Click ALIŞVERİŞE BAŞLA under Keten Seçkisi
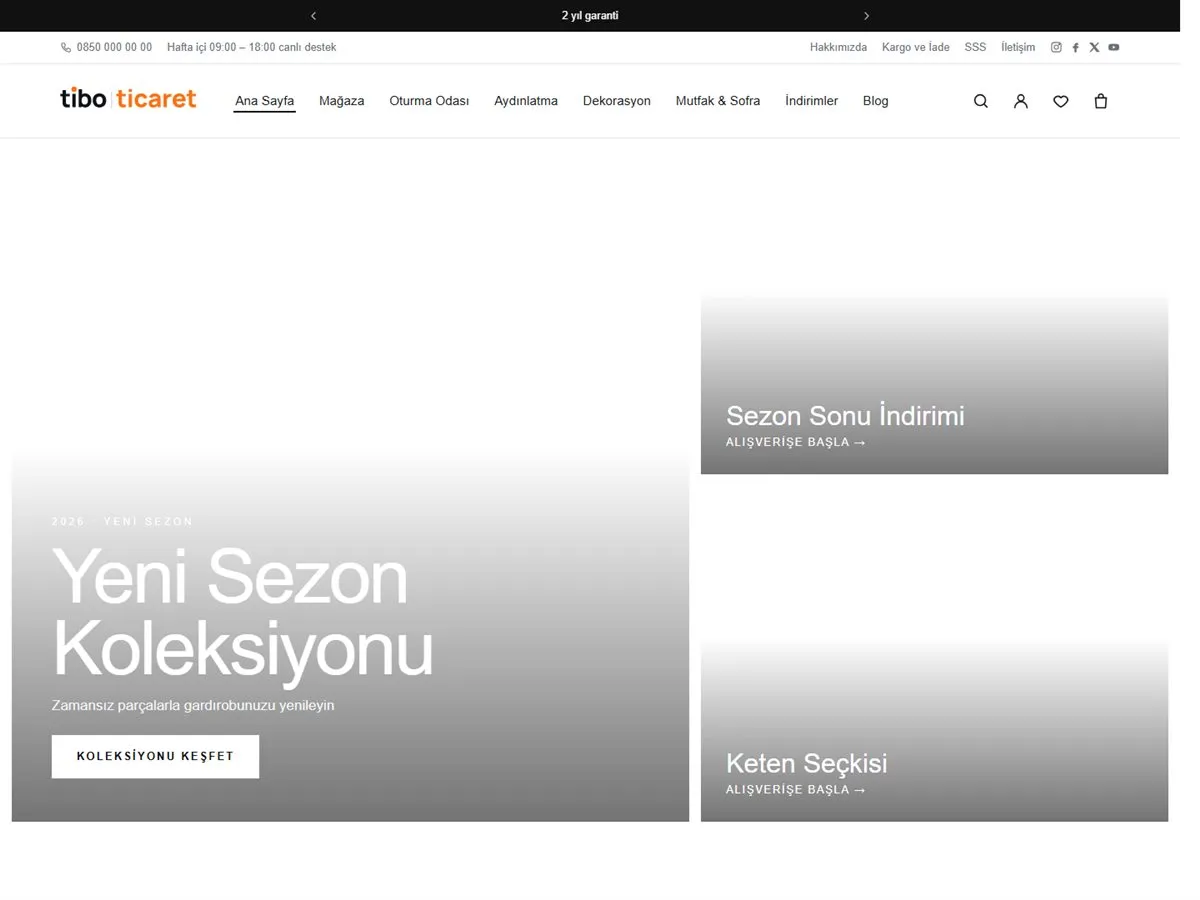 pyautogui.click(x=796, y=790)
